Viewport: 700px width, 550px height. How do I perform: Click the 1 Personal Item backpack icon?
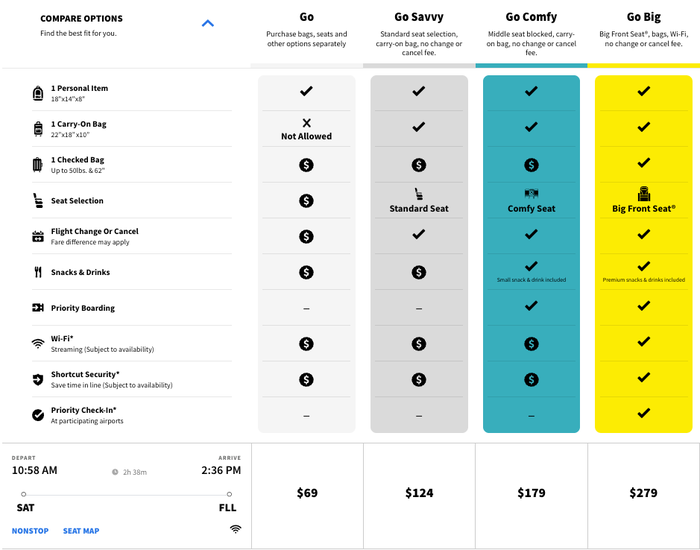tap(38, 93)
